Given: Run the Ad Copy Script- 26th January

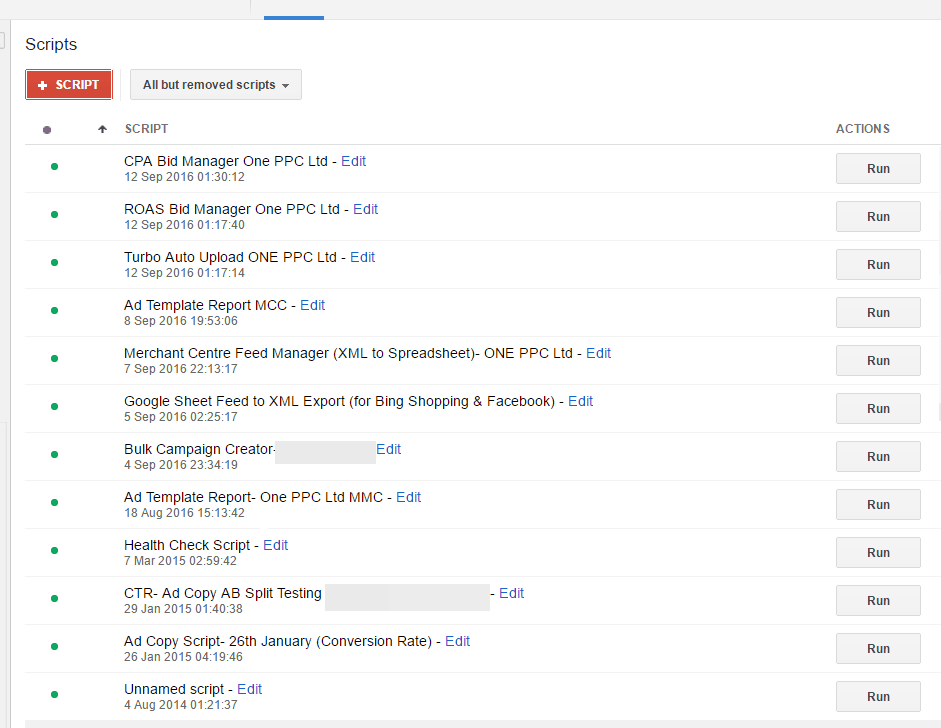Looking at the screenshot, I should click(x=878, y=649).
